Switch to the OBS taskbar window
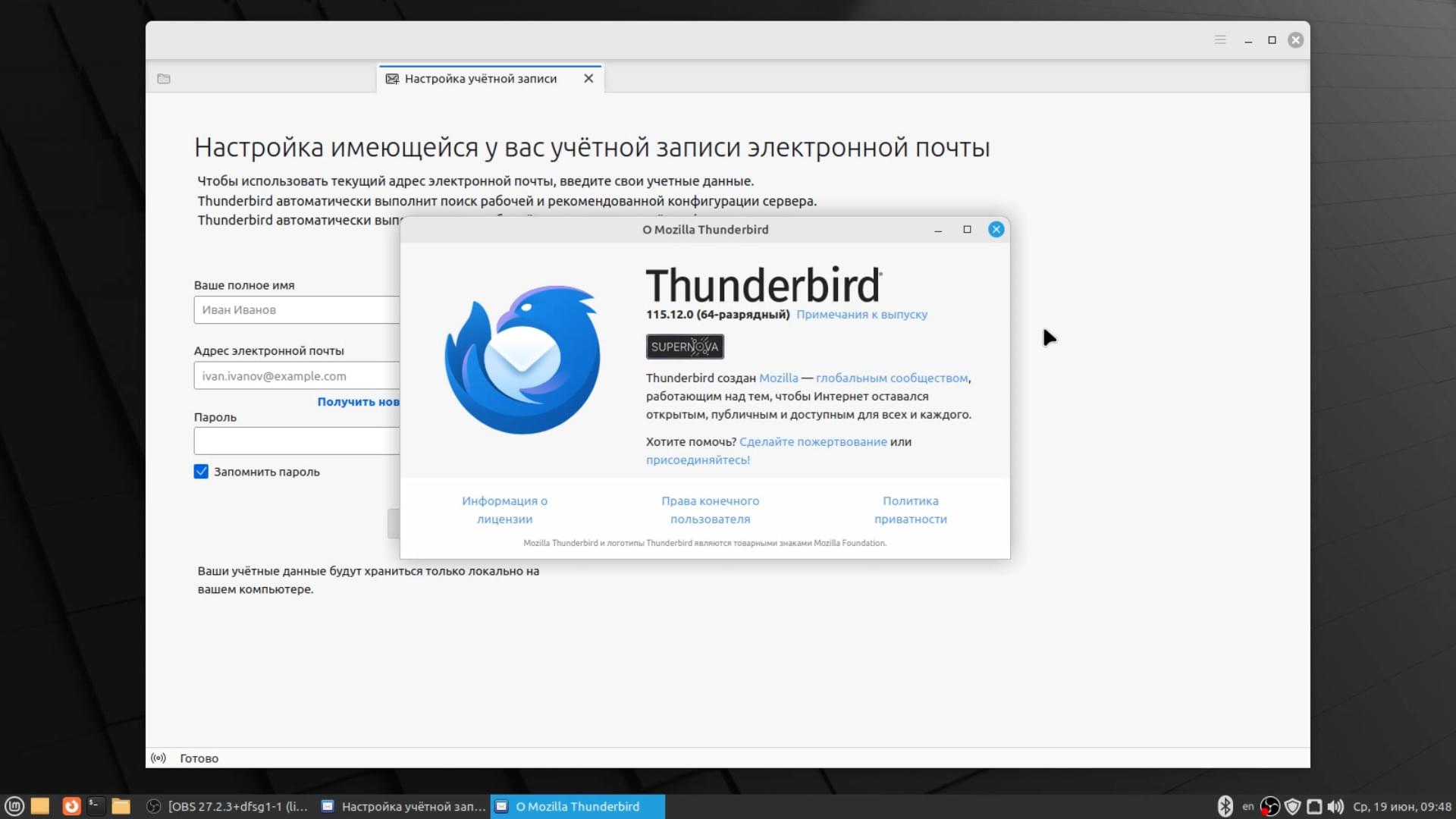This screenshot has height=819, width=1456. point(227,806)
